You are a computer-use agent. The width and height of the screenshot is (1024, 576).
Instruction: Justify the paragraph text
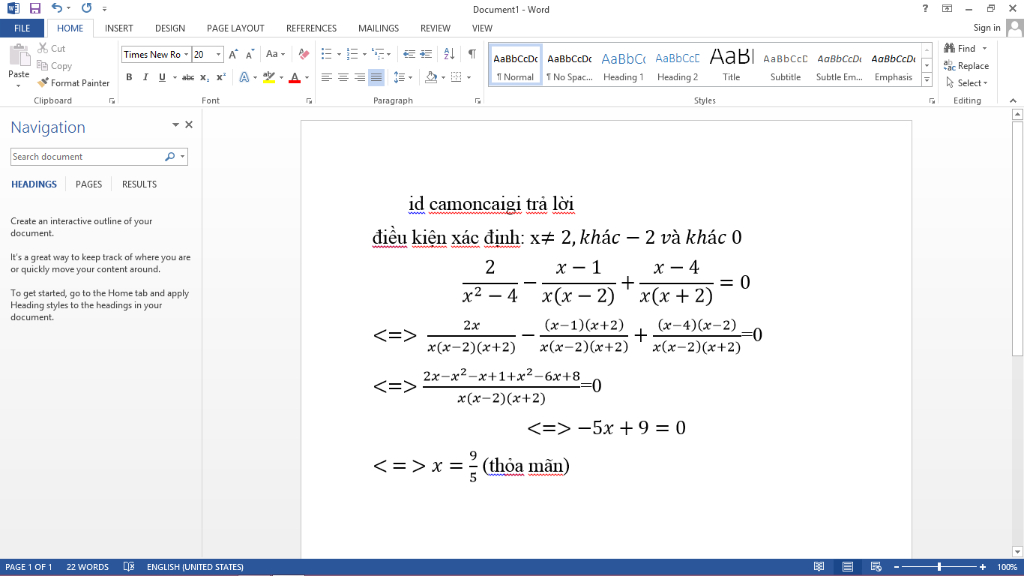tap(376, 77)
